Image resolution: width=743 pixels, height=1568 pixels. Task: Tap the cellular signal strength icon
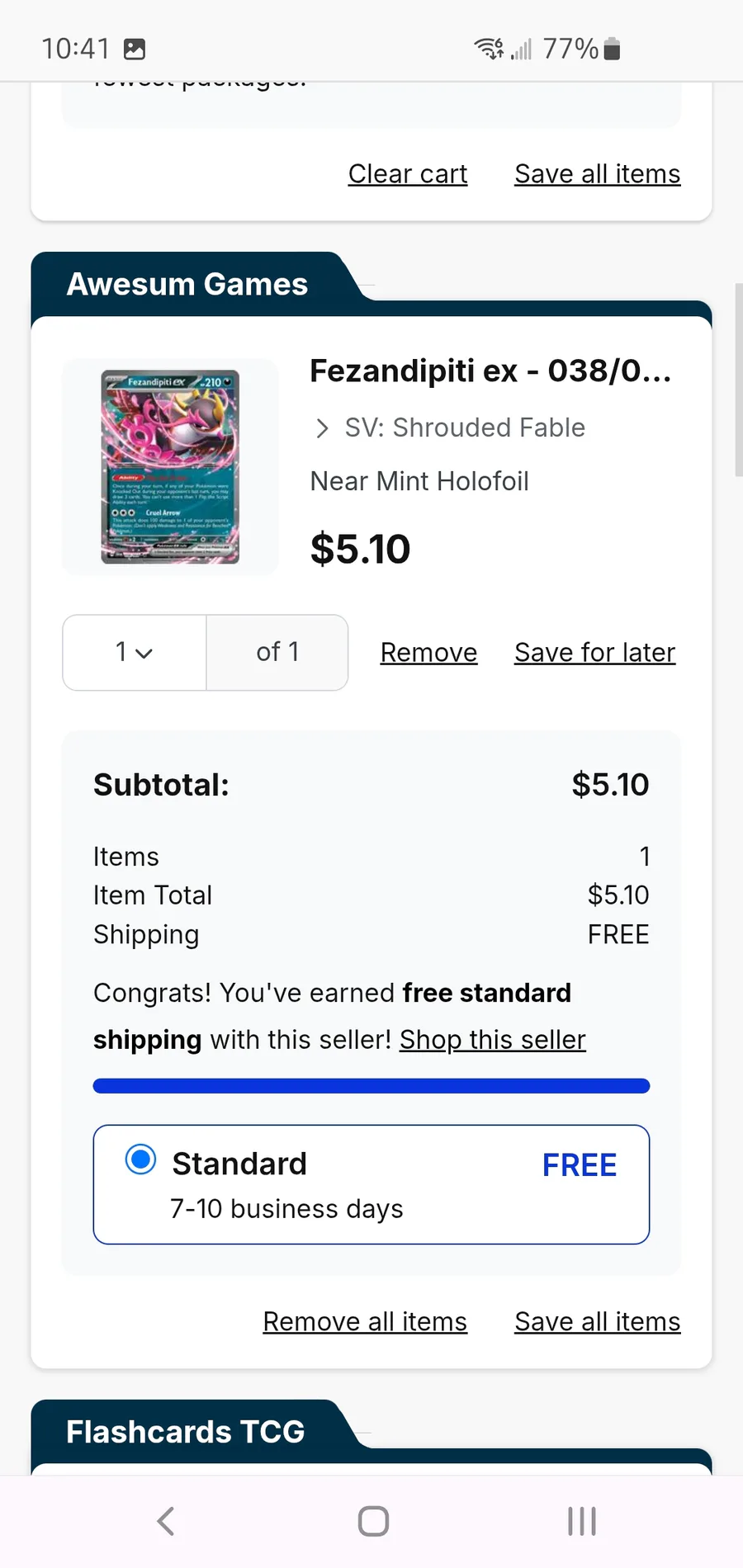(522, 50)
